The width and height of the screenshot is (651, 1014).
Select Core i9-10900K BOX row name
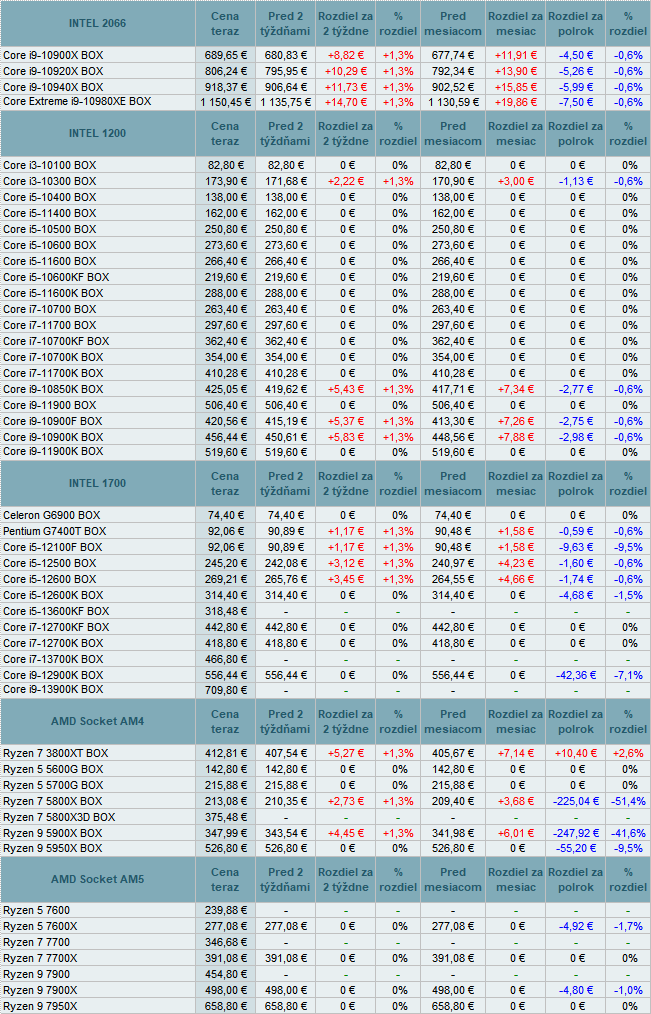(53, 437)
